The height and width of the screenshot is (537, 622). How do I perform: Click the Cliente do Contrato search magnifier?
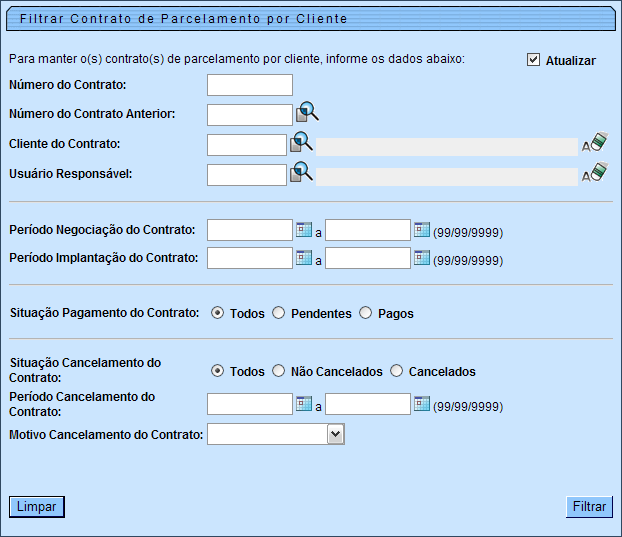coord(301,143)
